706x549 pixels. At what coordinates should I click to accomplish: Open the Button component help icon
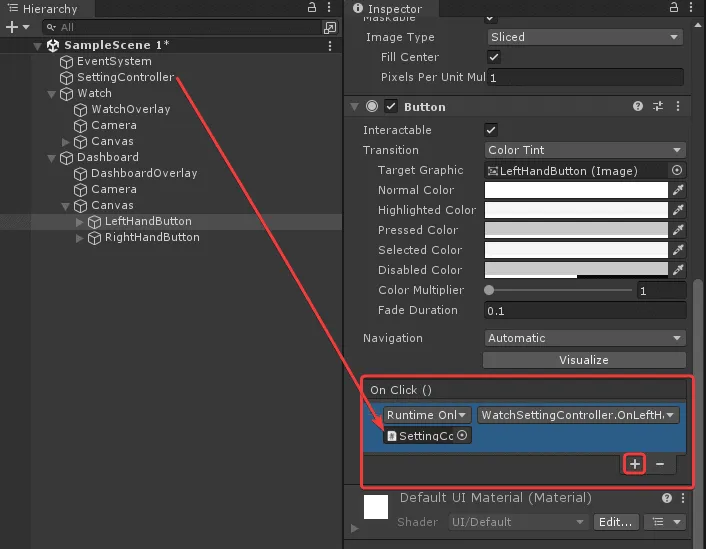pos(638,106)
